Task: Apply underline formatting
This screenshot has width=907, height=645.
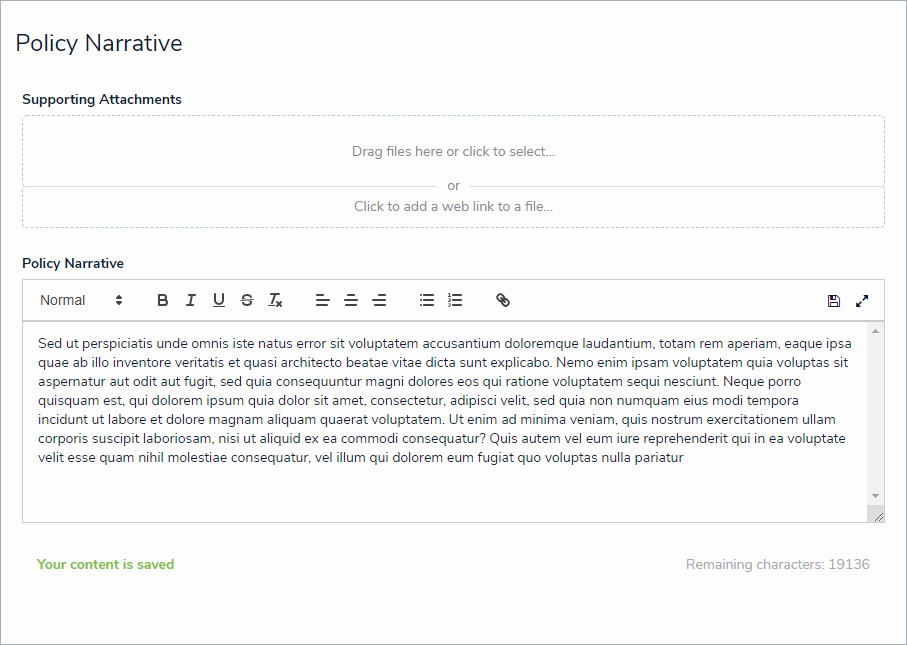Action: tap(219, 300)
